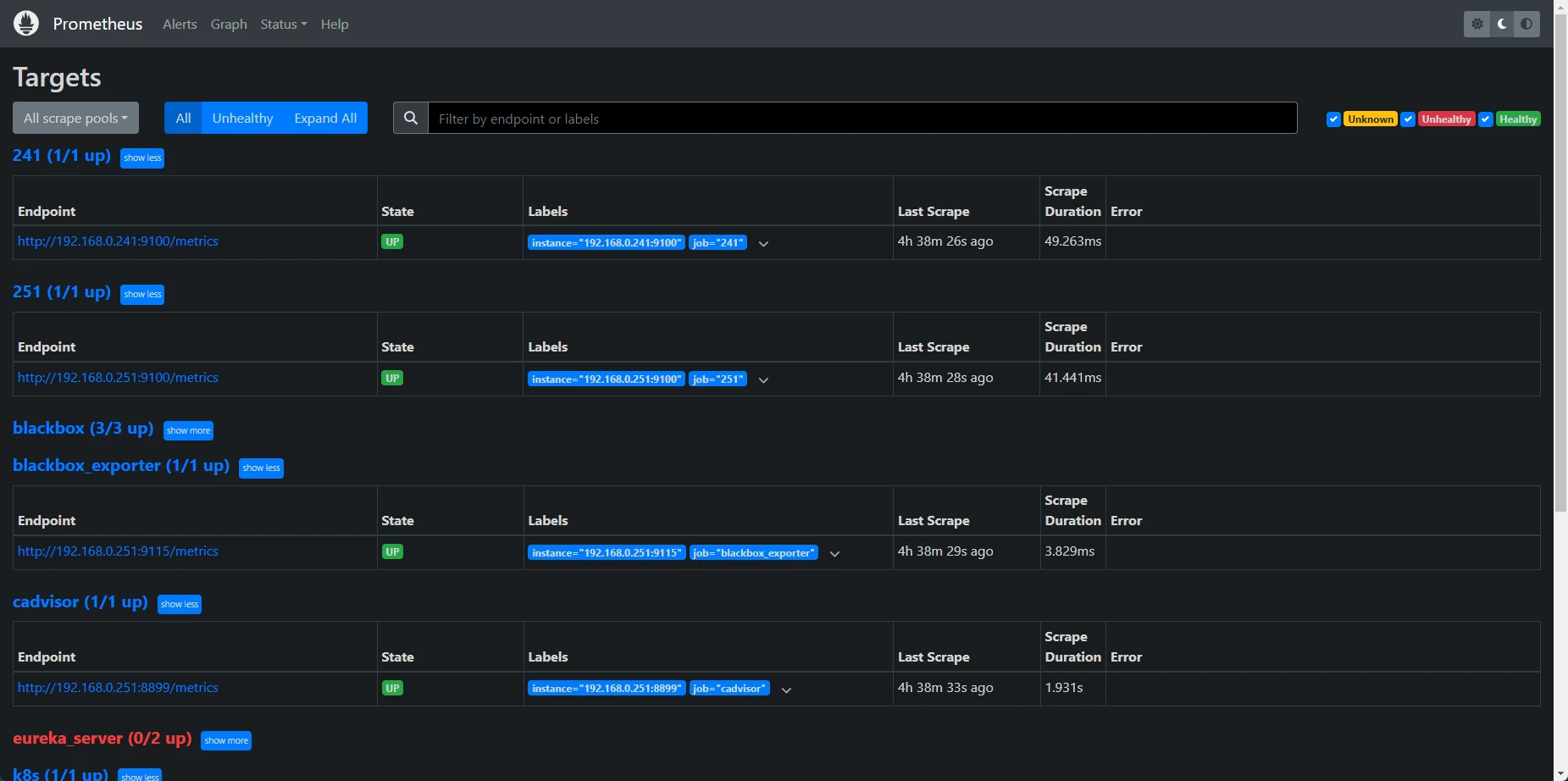
Task: Click the search magnifier icon
Action: [411, 118]
